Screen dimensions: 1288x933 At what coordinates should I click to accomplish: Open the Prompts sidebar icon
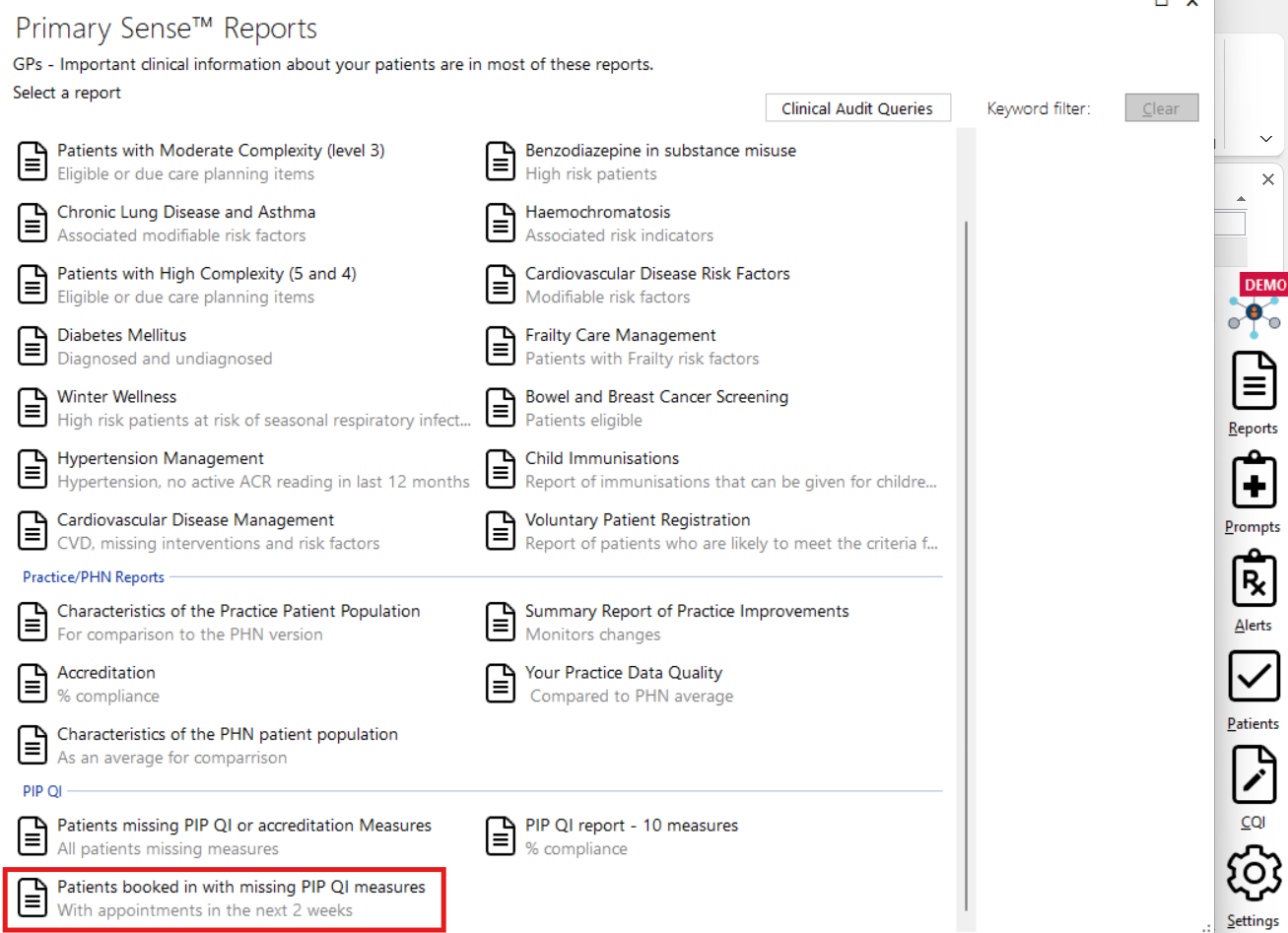[1254, 480]
